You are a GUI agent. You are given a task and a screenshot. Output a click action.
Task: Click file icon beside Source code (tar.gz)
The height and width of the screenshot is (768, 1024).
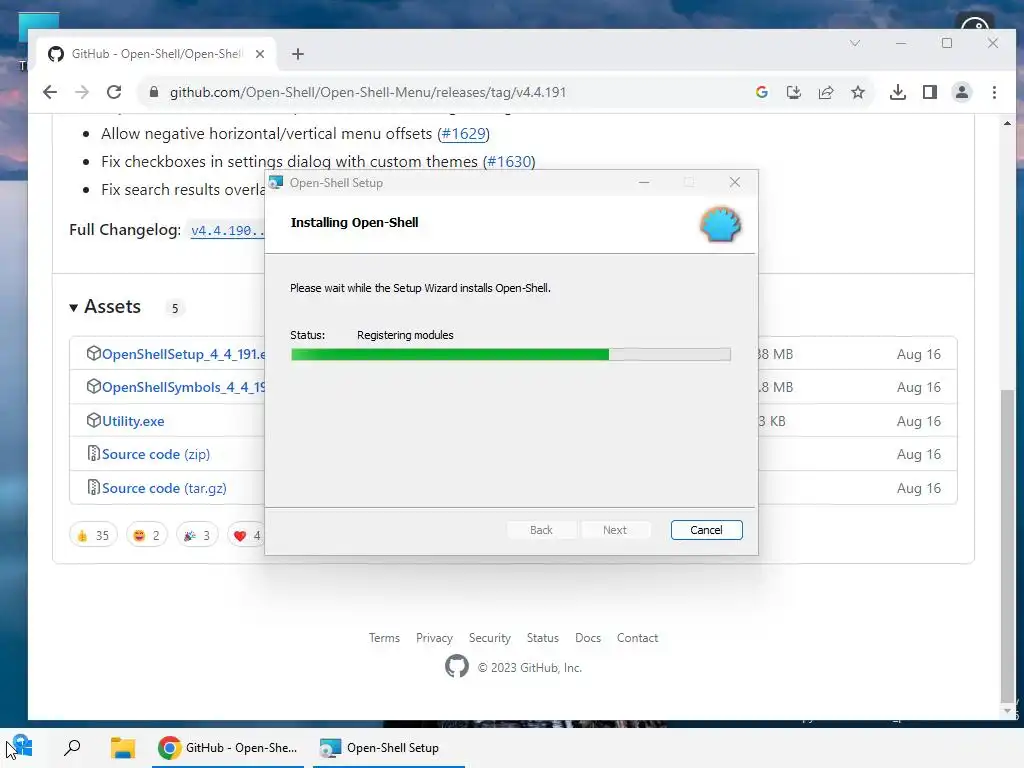[93, 487]
